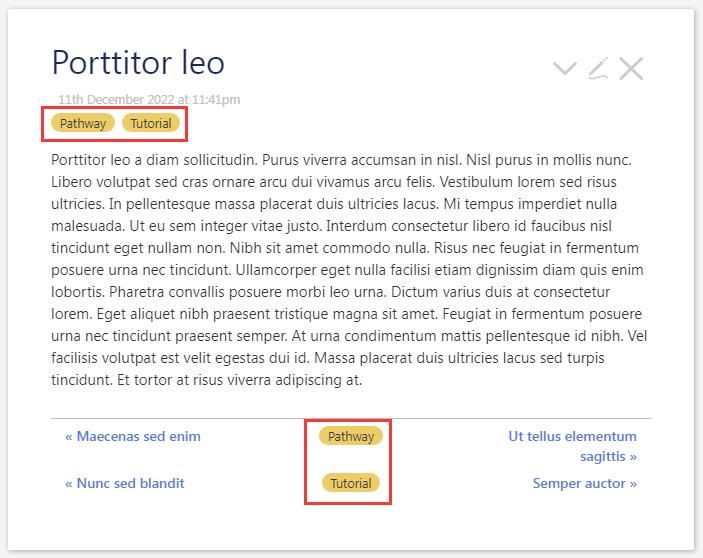
Task: Go to next note Semper auctor
Action: click(x=584, y=483)
